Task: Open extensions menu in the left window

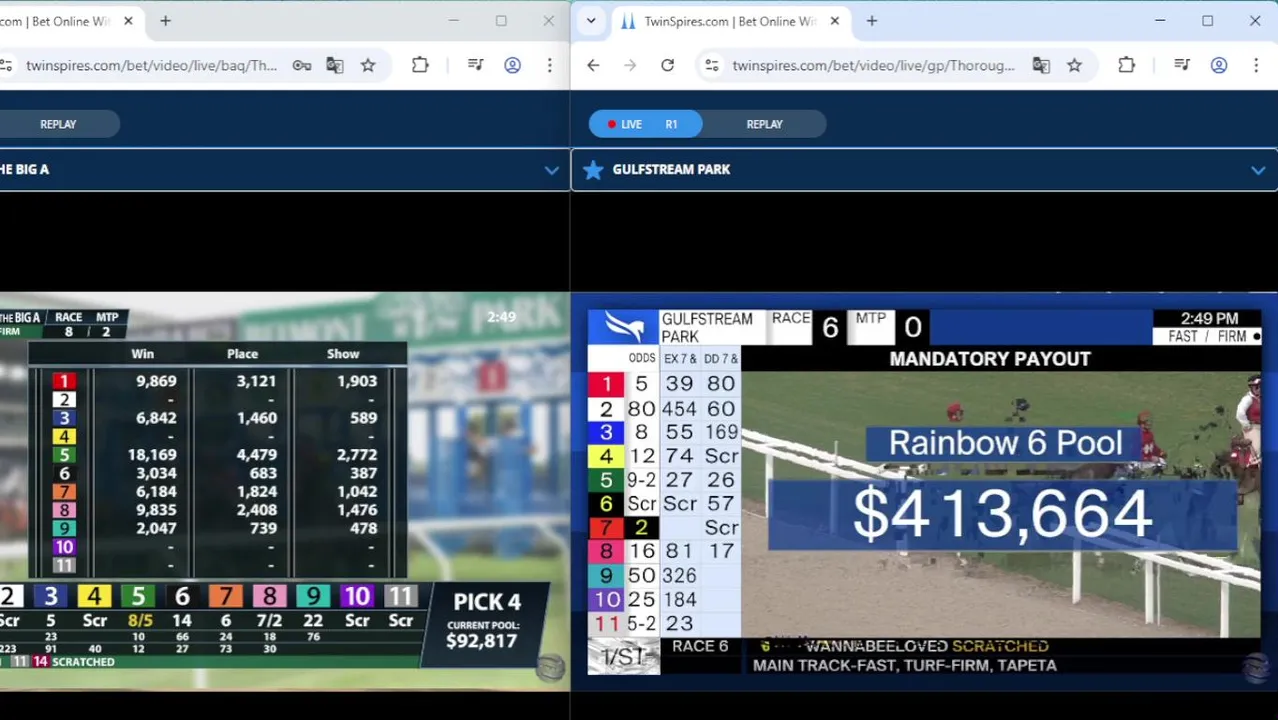Action: pos(420,65)
